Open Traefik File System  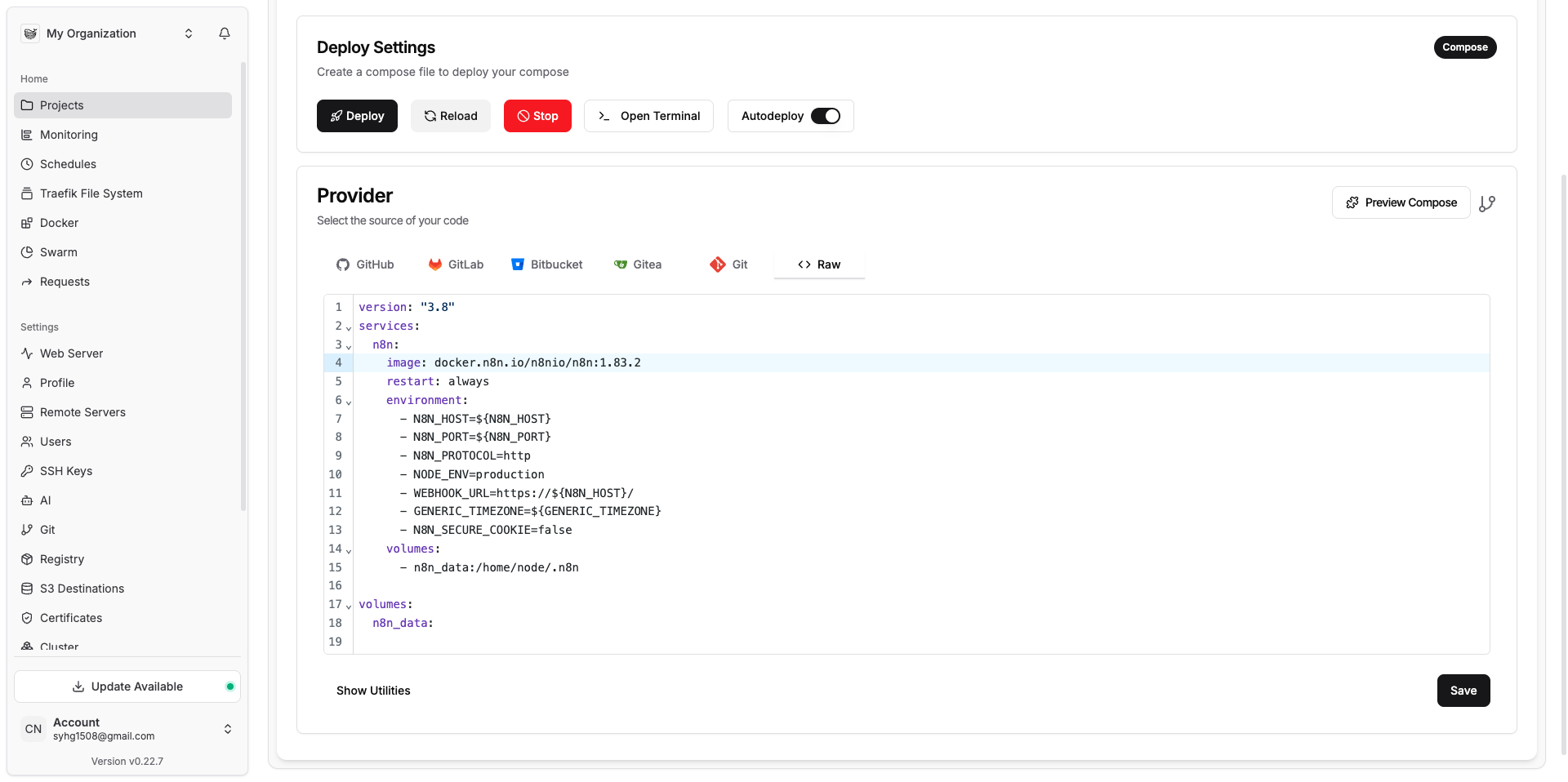[x=122, y=193]
